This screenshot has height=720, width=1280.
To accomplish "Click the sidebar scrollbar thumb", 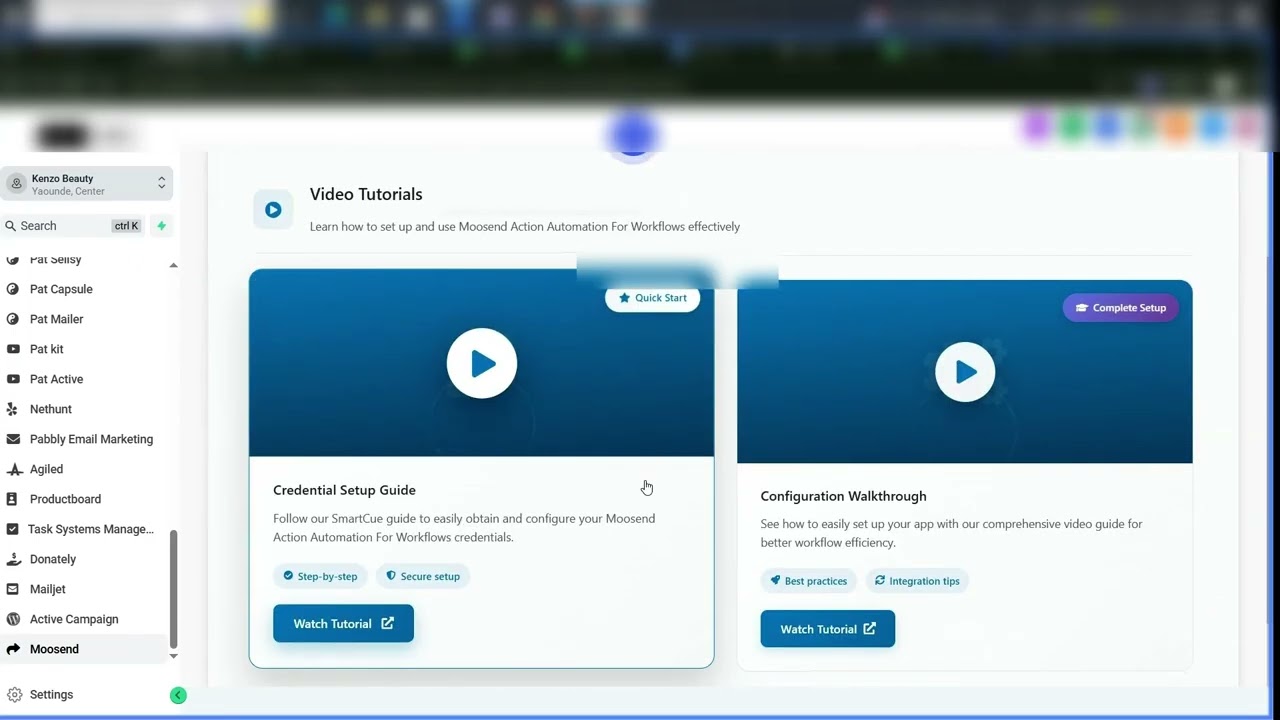I will pyautogui.click(x=173, y=589).
